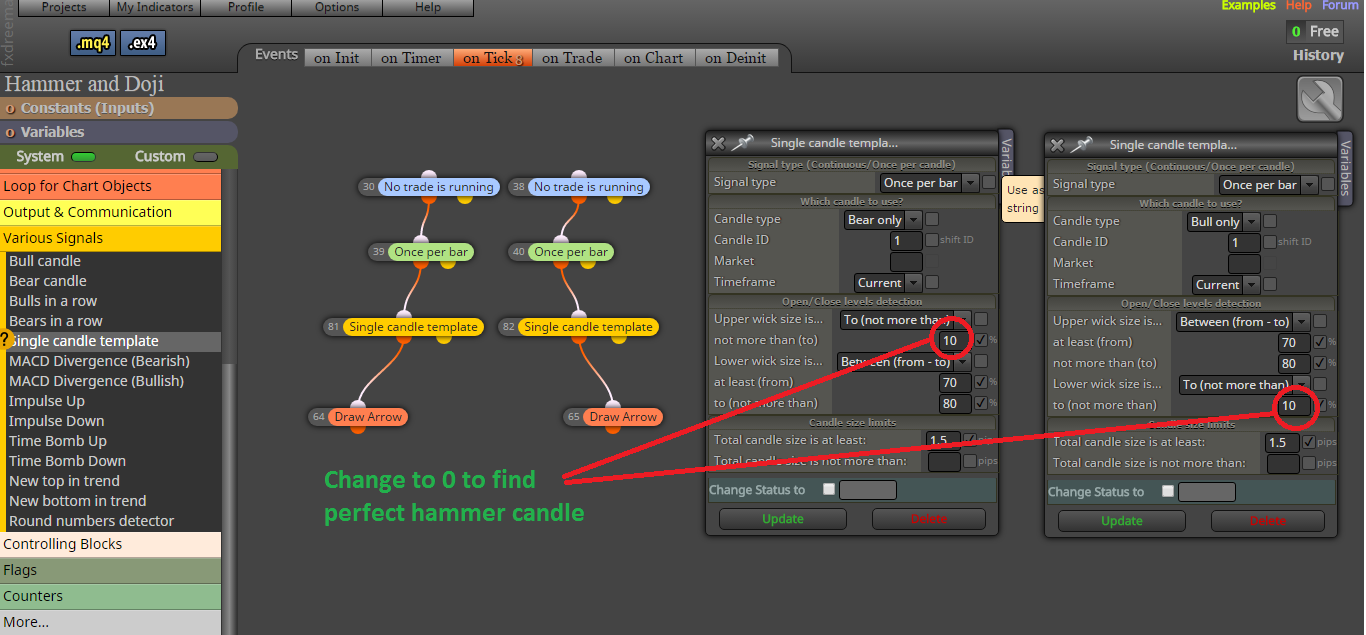
Task: Open the Projects menu
Action: pos(64,7)
